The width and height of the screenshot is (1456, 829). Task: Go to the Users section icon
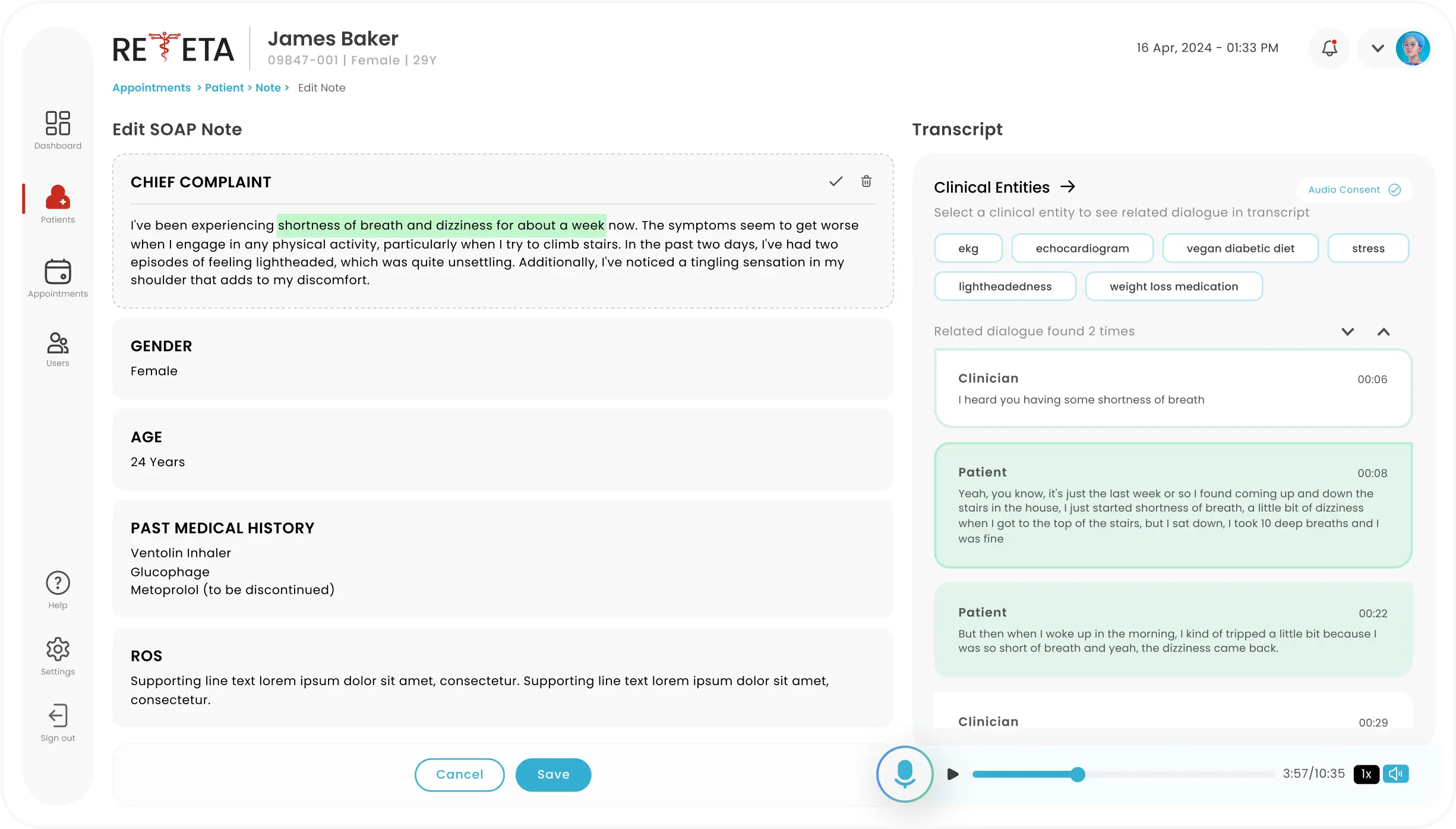point(58,343)
